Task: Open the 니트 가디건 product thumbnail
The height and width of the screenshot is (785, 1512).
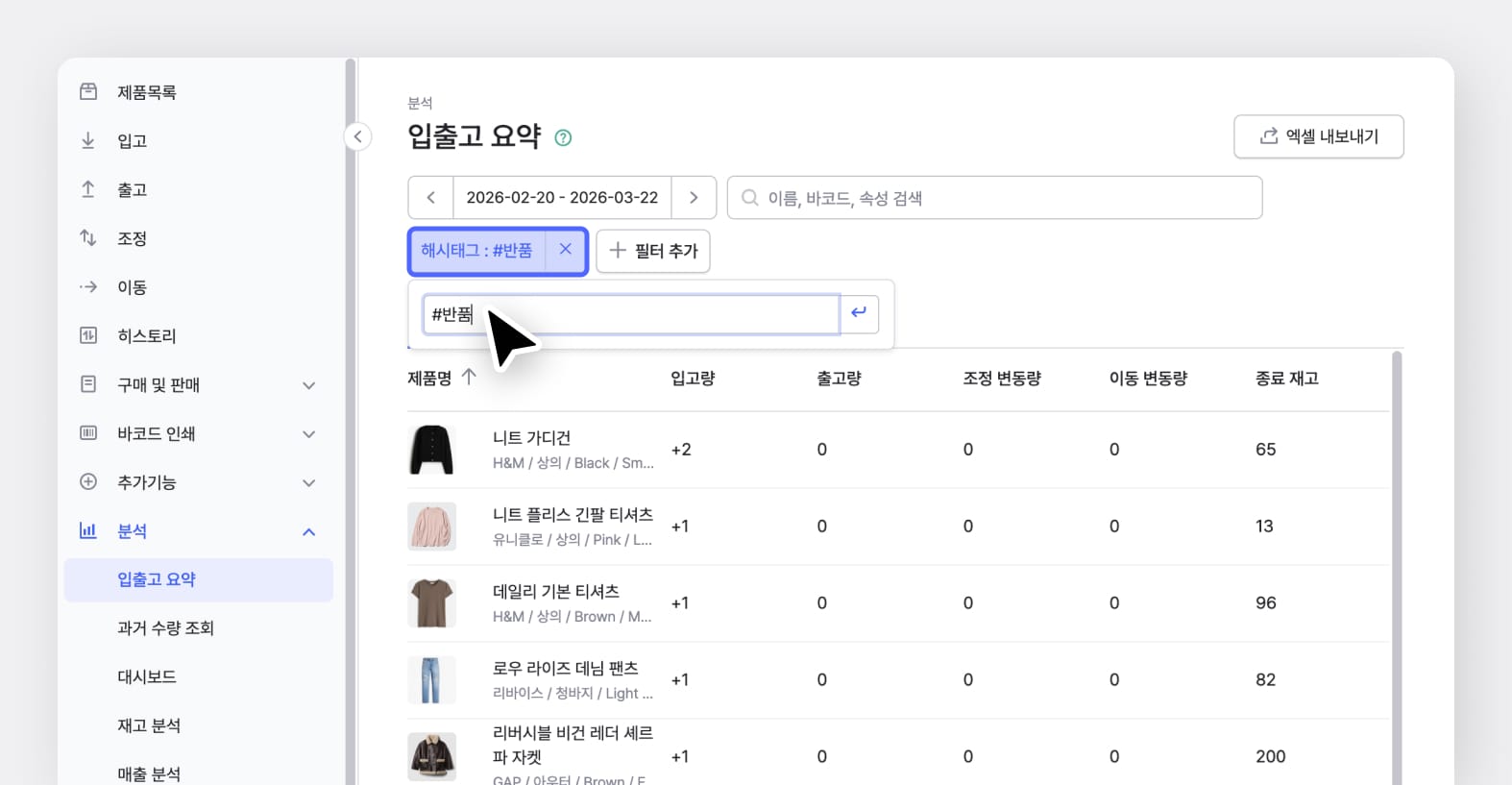Action: [431, 450]
